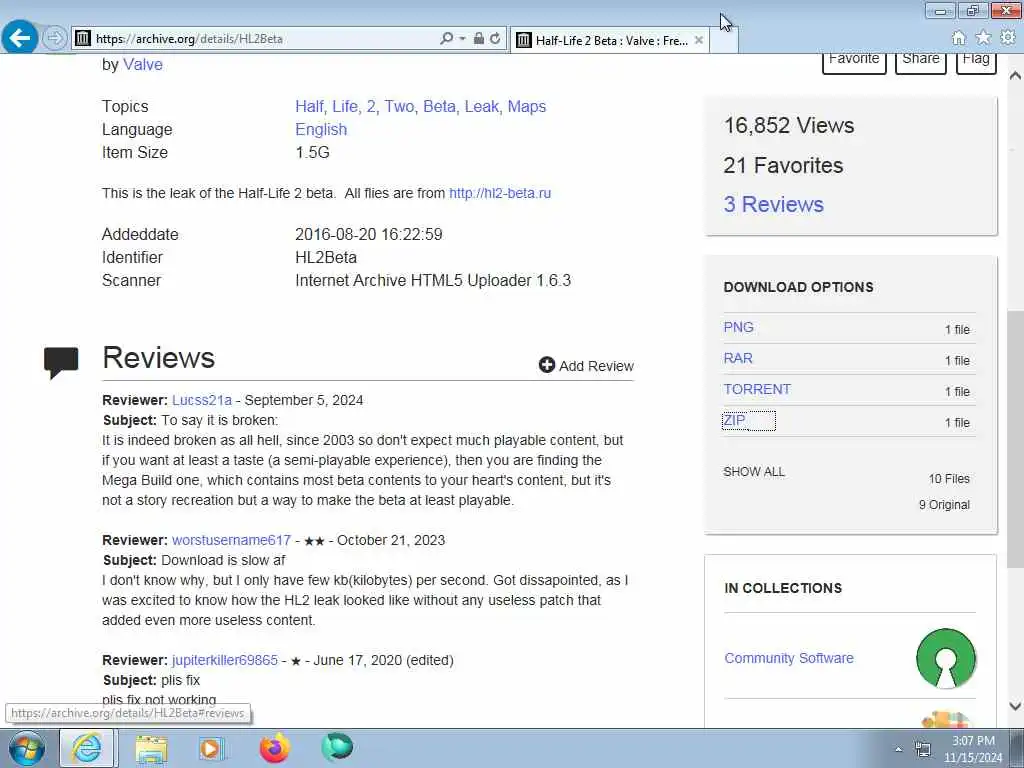Click the scrollbar down arrow

pos(1016,706)
